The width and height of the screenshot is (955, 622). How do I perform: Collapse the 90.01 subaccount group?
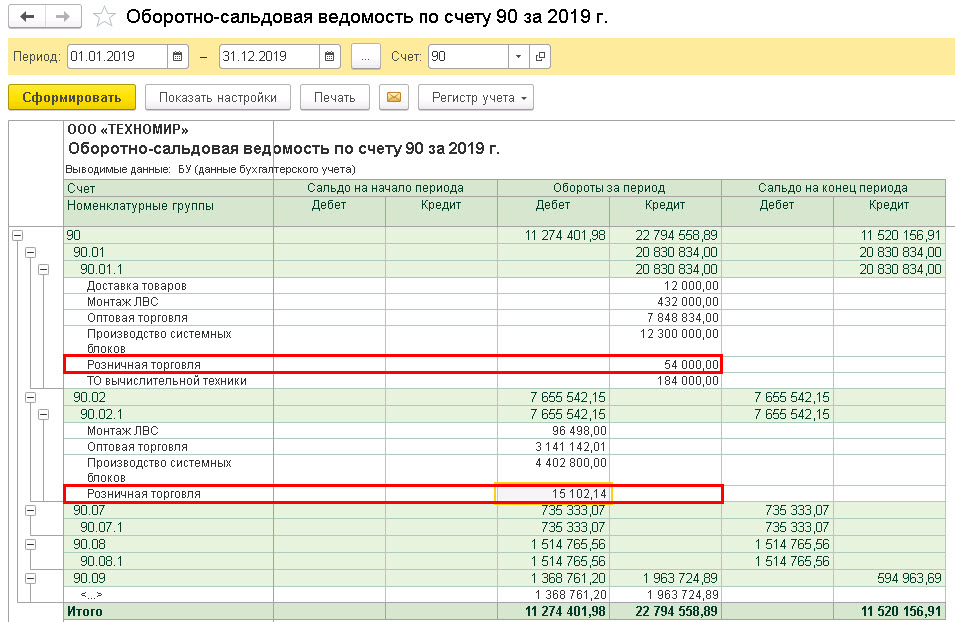point(30,252)
